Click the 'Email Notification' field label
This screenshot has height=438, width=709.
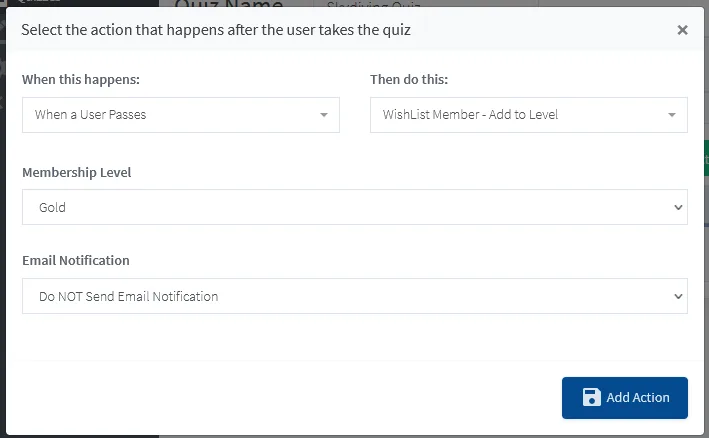click(x=76, y=260)
